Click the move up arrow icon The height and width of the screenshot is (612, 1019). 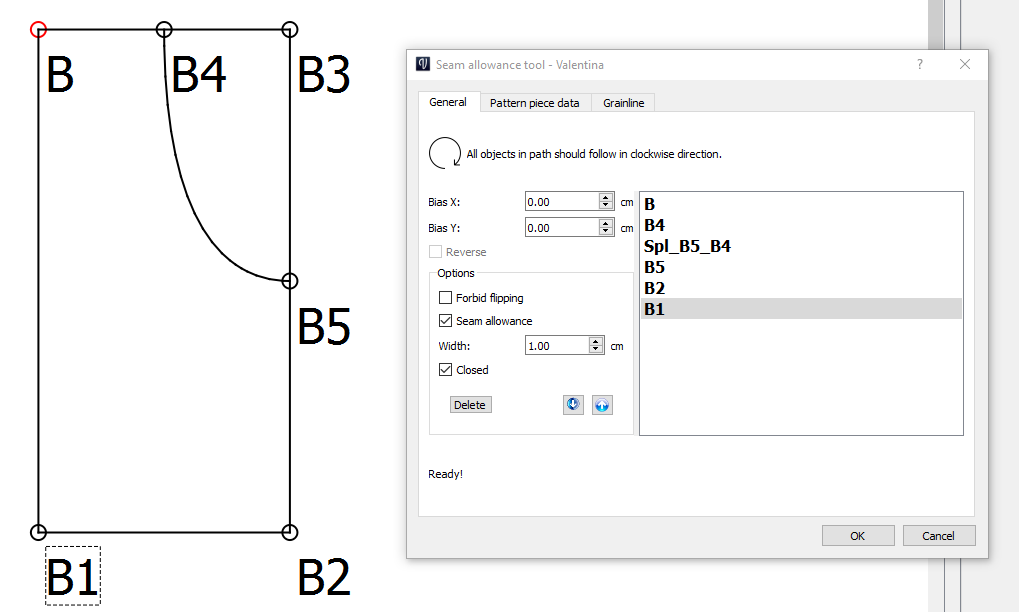click(601, 405)
